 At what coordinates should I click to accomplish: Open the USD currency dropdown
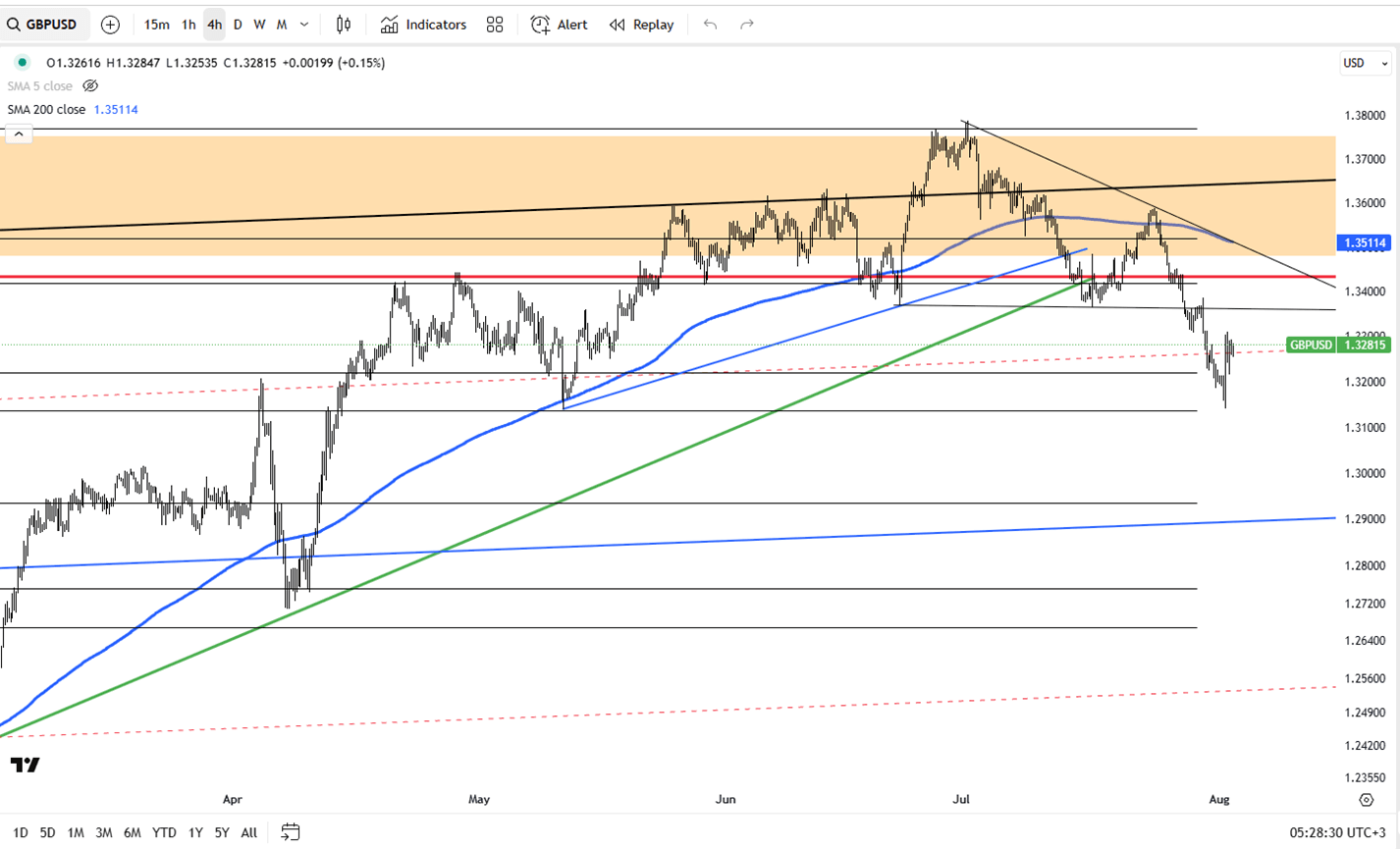click(x=1365, y=63)
